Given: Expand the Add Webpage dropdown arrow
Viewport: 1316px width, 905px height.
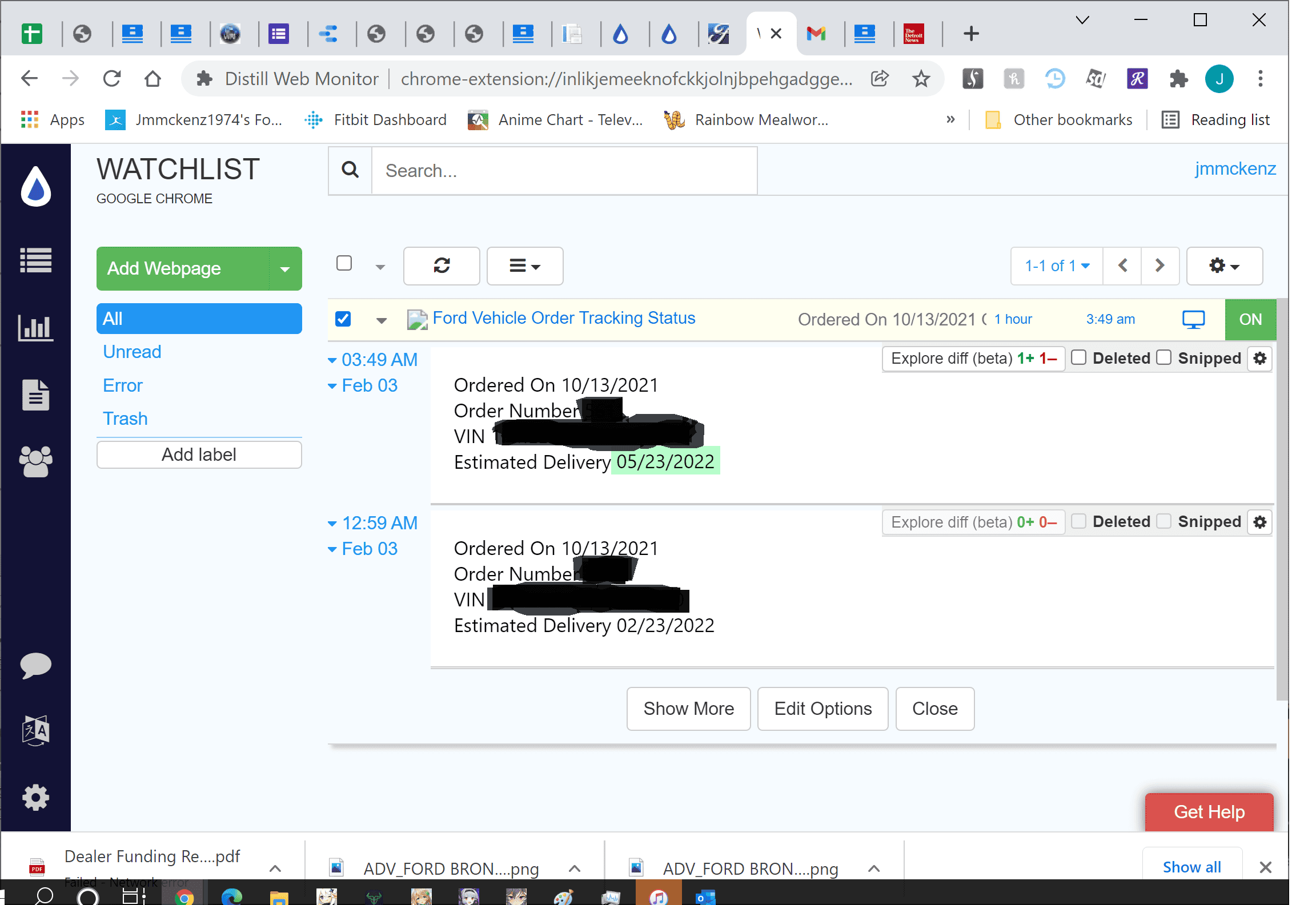Looking at the screenshot, I should pos(285,268).
